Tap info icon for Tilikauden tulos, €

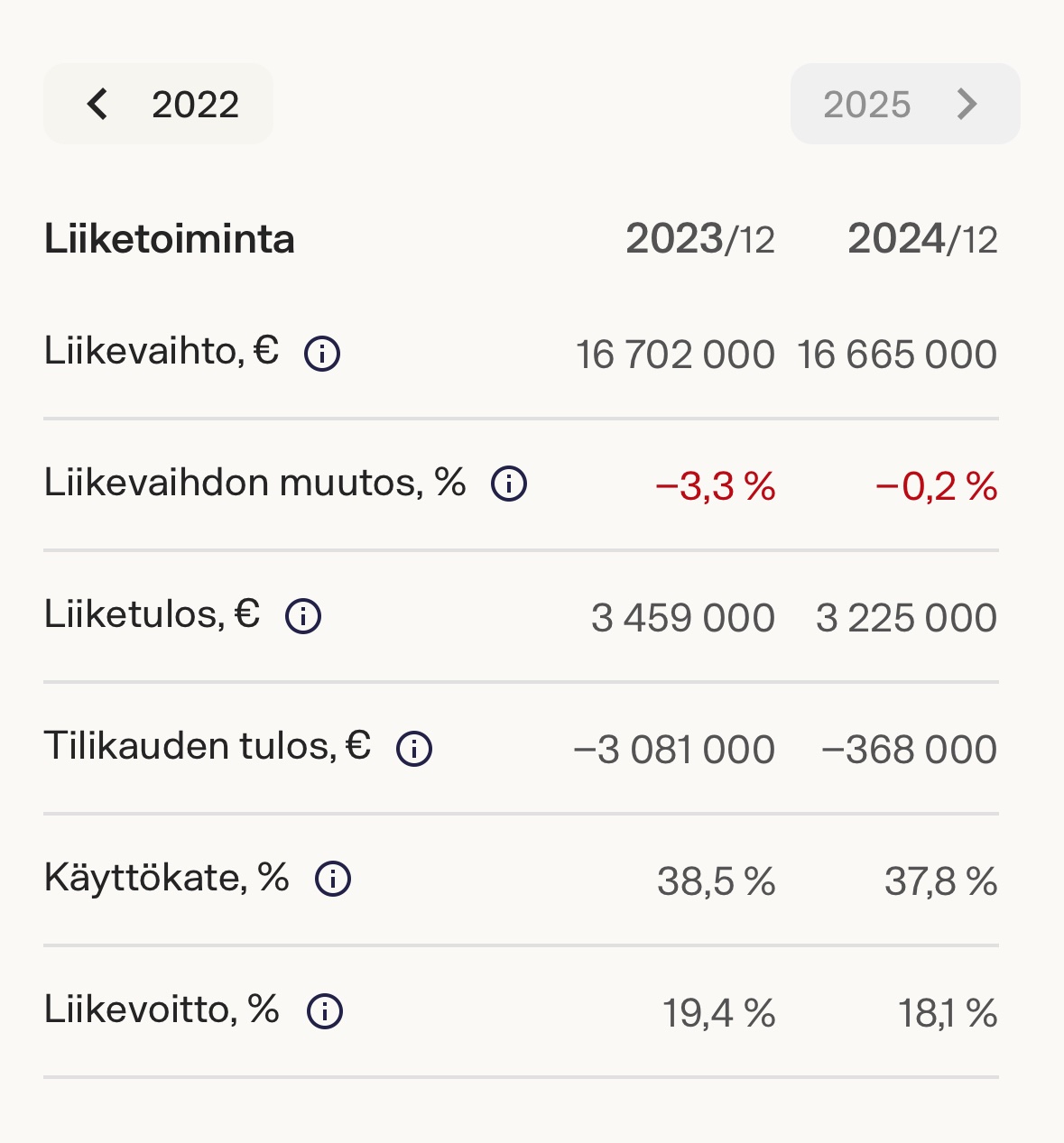click(414, 748)
